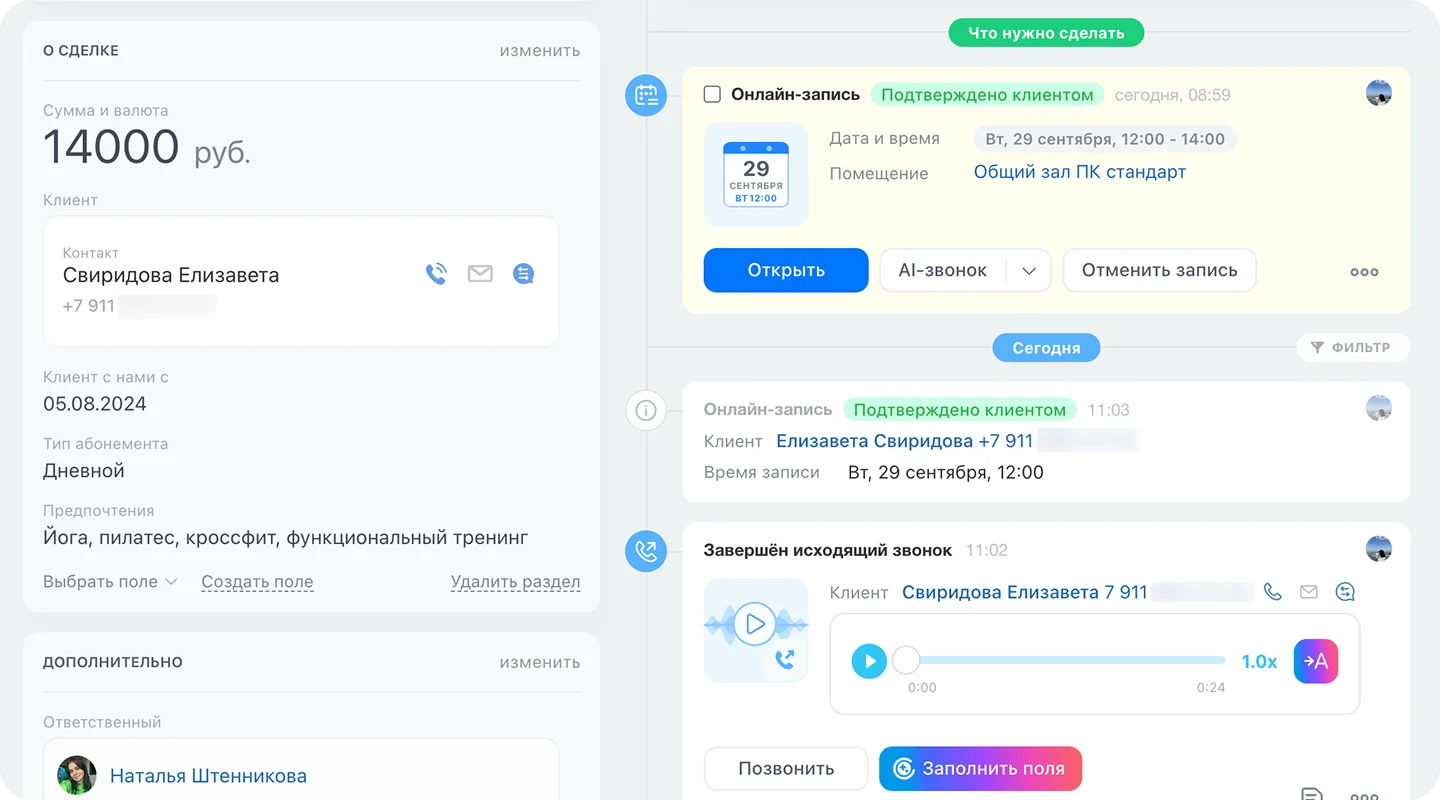
Task: Open the Выбрать поле dropdown
Action: pyautogui.click(x=110, y=581)
